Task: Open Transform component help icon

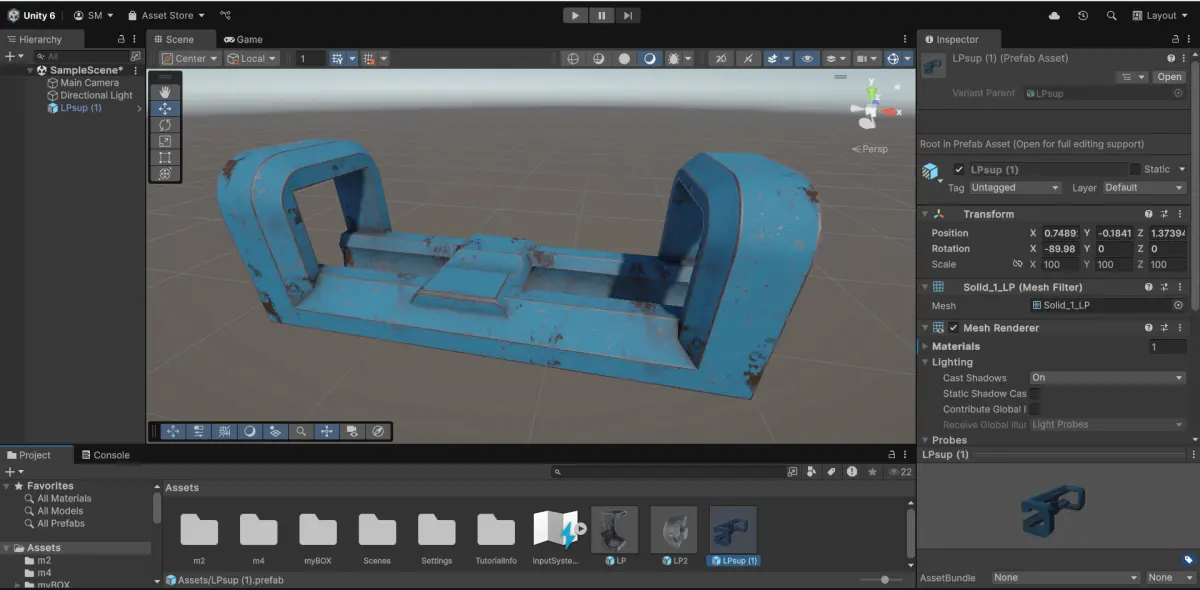Action: coord(1149,214)
